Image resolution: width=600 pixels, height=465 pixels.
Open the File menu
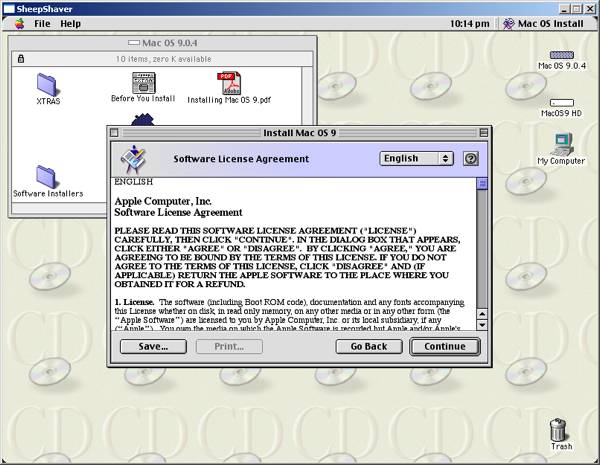point(42,23)
